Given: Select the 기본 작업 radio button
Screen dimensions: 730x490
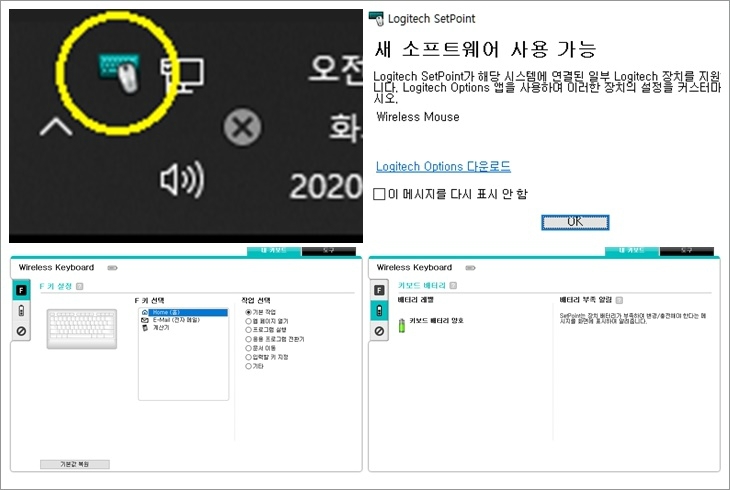Looking at the screenshot, I should 248,312.
